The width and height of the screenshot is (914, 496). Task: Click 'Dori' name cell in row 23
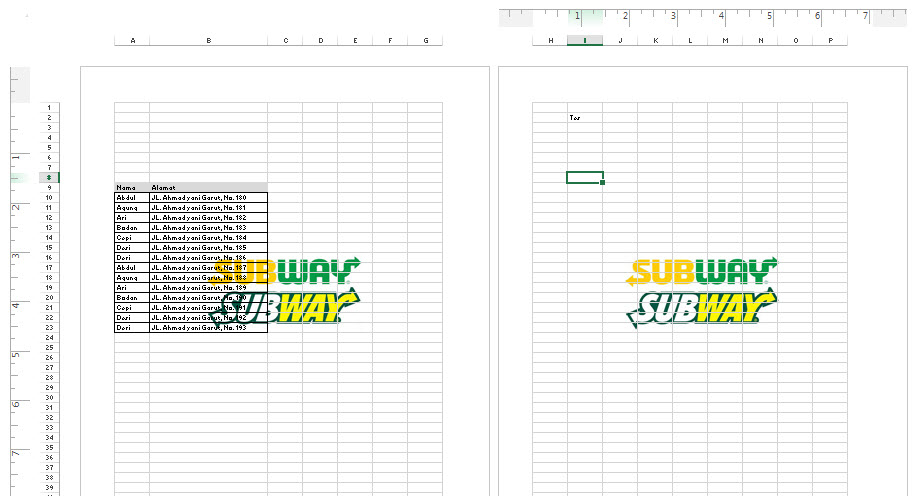(132, 328)
